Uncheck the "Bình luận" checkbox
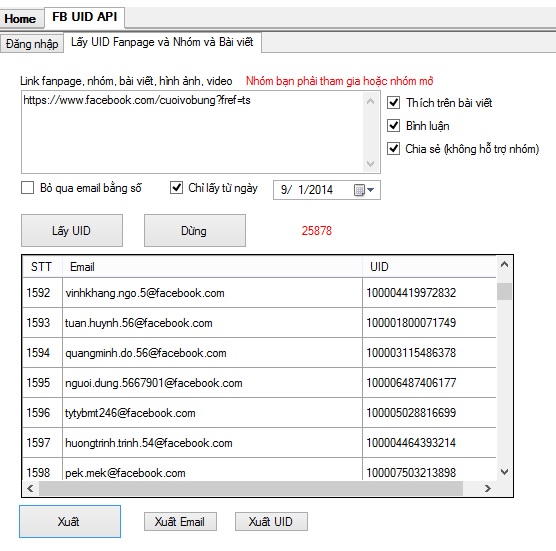 tap(394, 126)
